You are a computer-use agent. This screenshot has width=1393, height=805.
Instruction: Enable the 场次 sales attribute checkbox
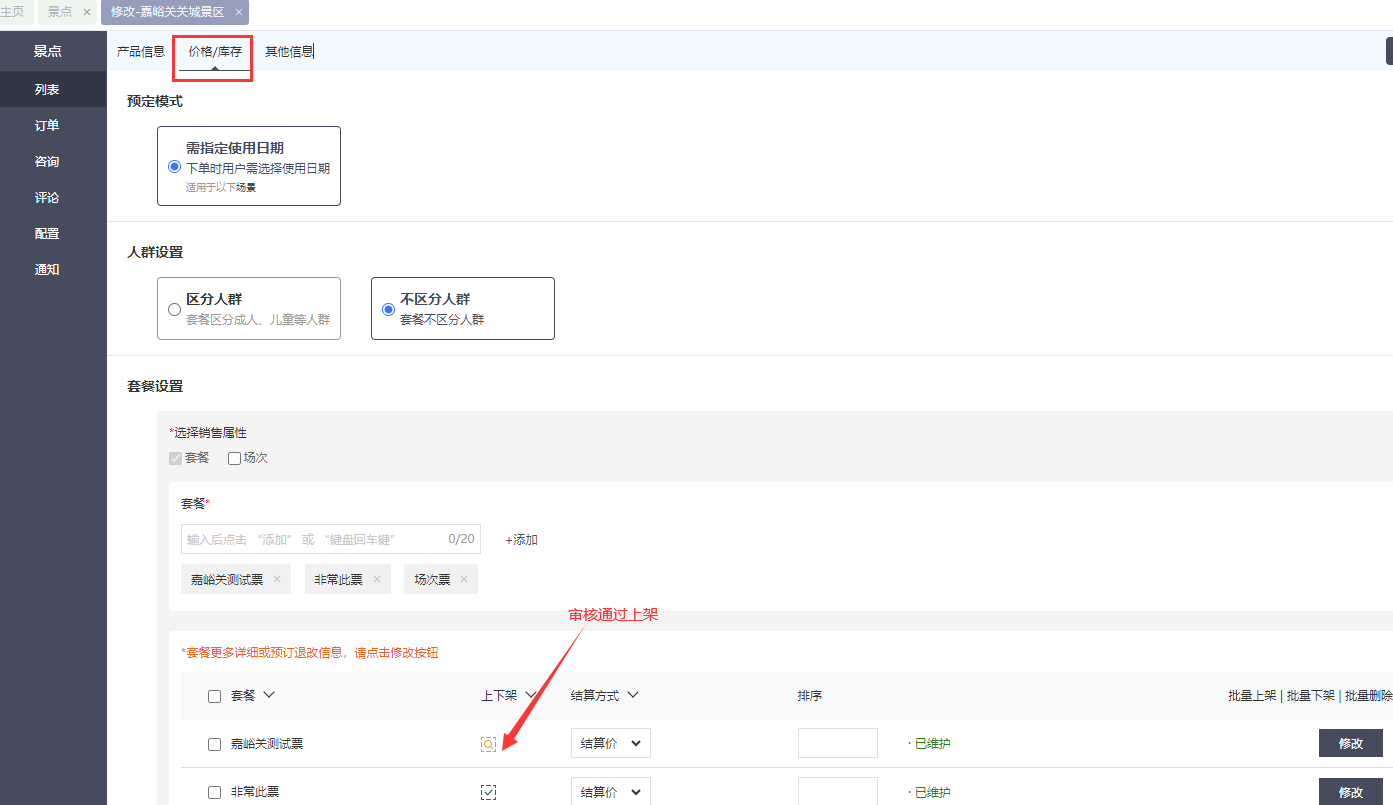pyautogui.click(x=235, y=458)
